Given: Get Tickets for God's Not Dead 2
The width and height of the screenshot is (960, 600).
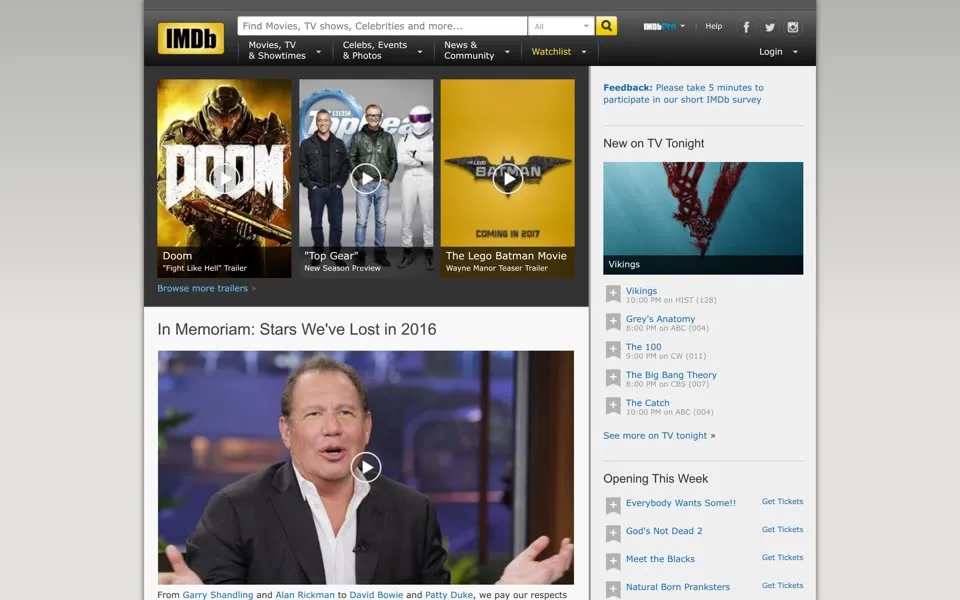Looking at the screenshot, I should (782, 530).
